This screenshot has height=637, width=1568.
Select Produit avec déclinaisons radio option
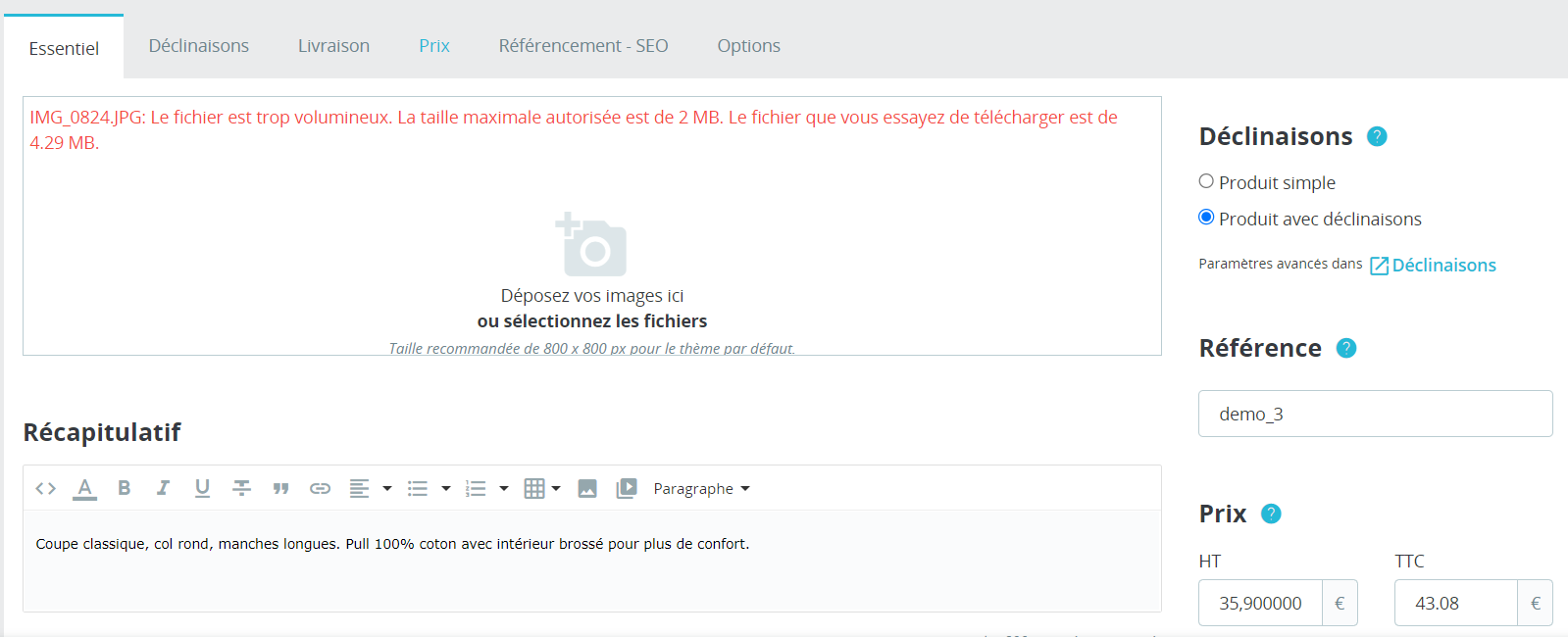pyautogui.click(x=1206, y=218)
